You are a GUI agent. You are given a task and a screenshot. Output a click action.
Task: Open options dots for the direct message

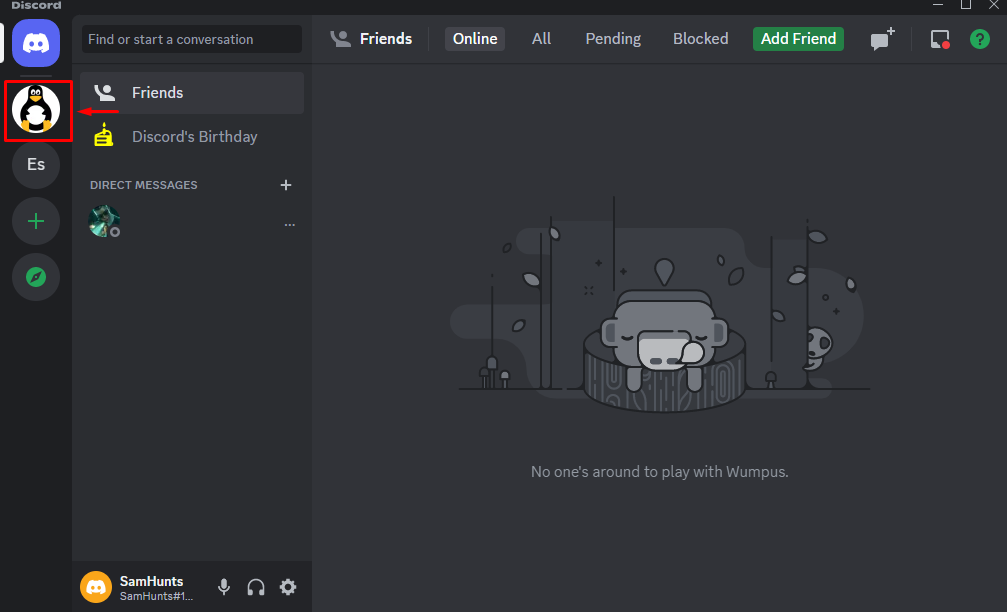pos(290,225)
